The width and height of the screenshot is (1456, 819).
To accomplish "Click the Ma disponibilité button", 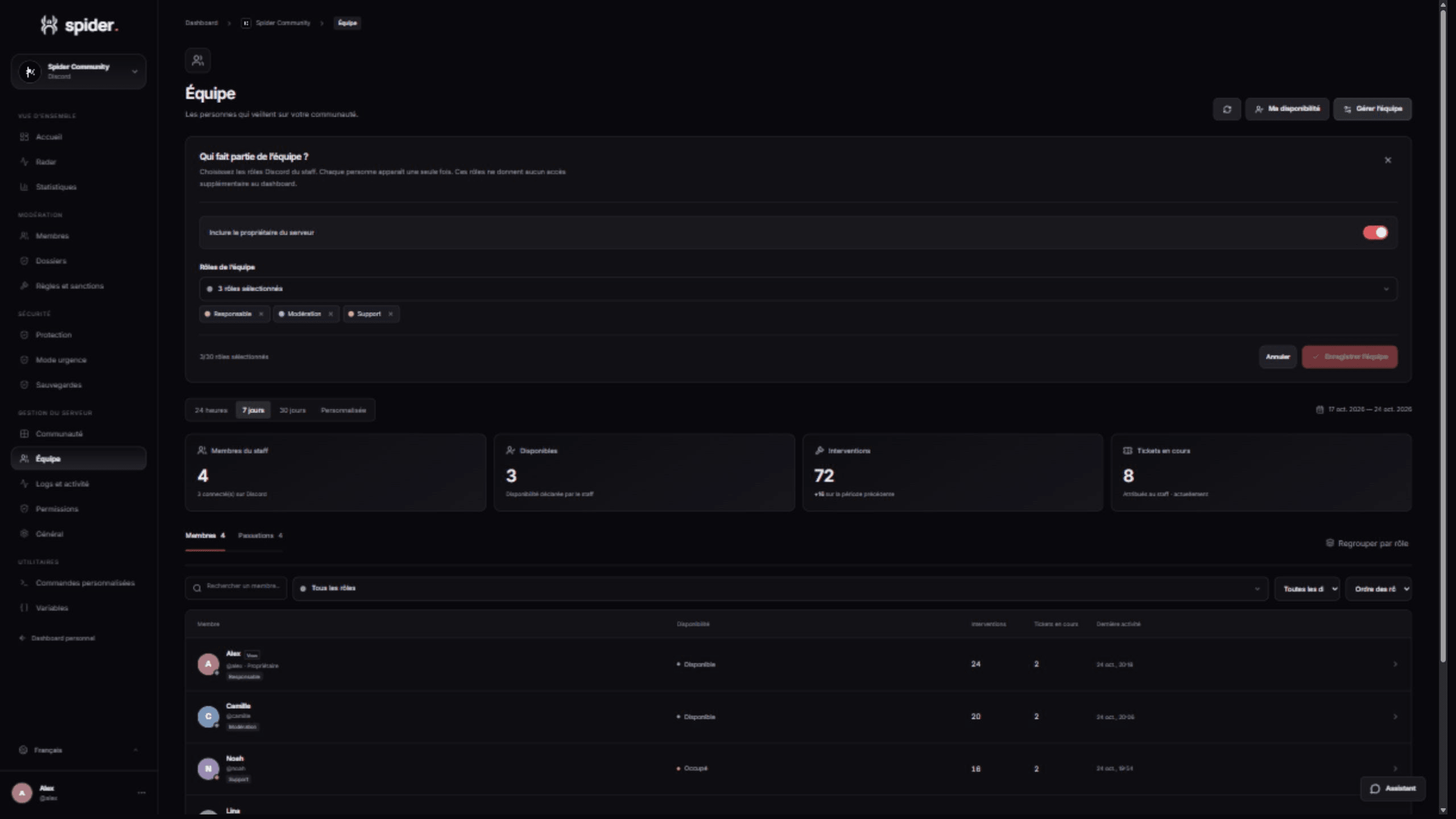I will [1287, 109].
